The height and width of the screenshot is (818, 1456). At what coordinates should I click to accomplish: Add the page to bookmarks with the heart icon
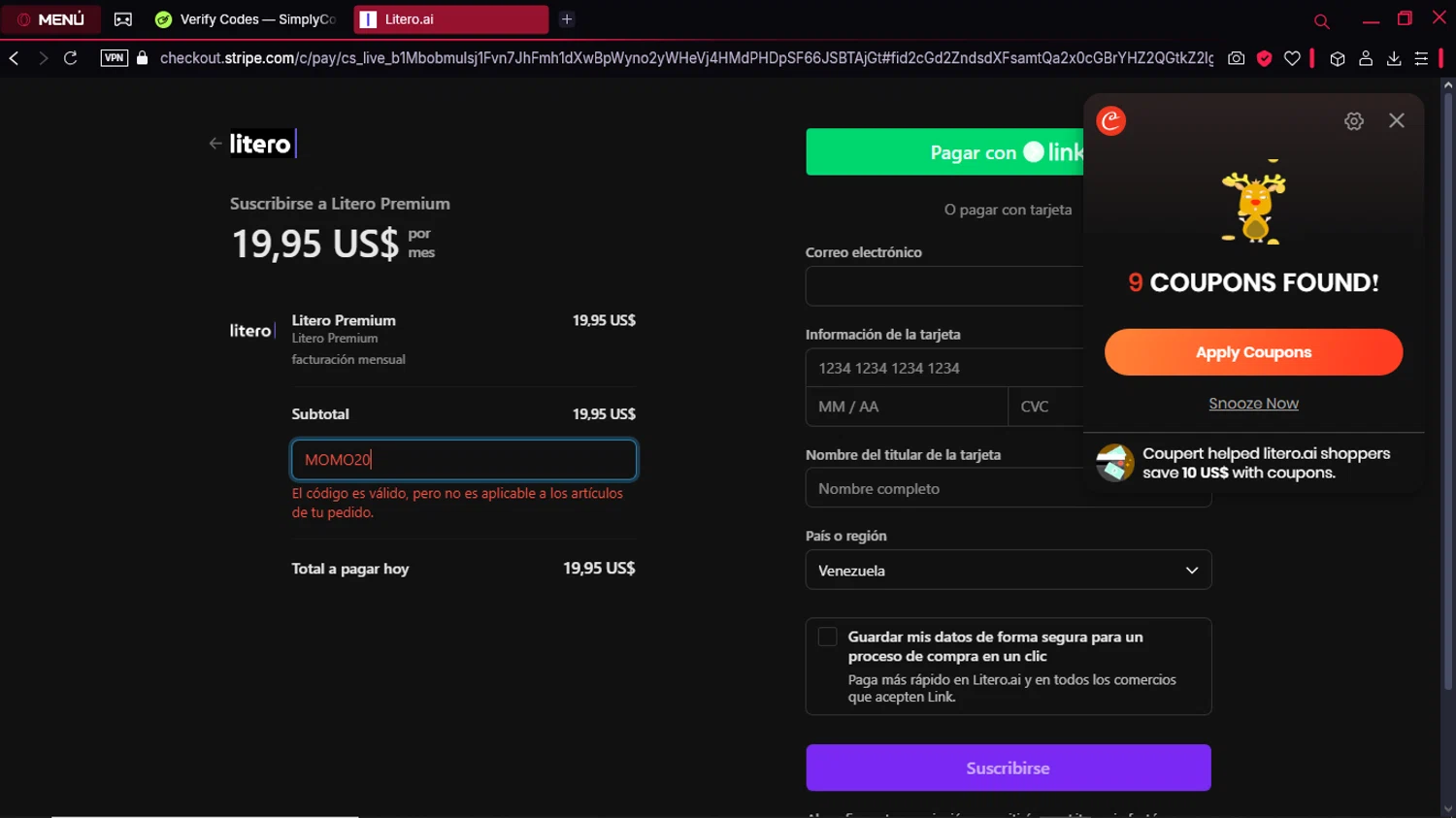[x=1292, y=58]
